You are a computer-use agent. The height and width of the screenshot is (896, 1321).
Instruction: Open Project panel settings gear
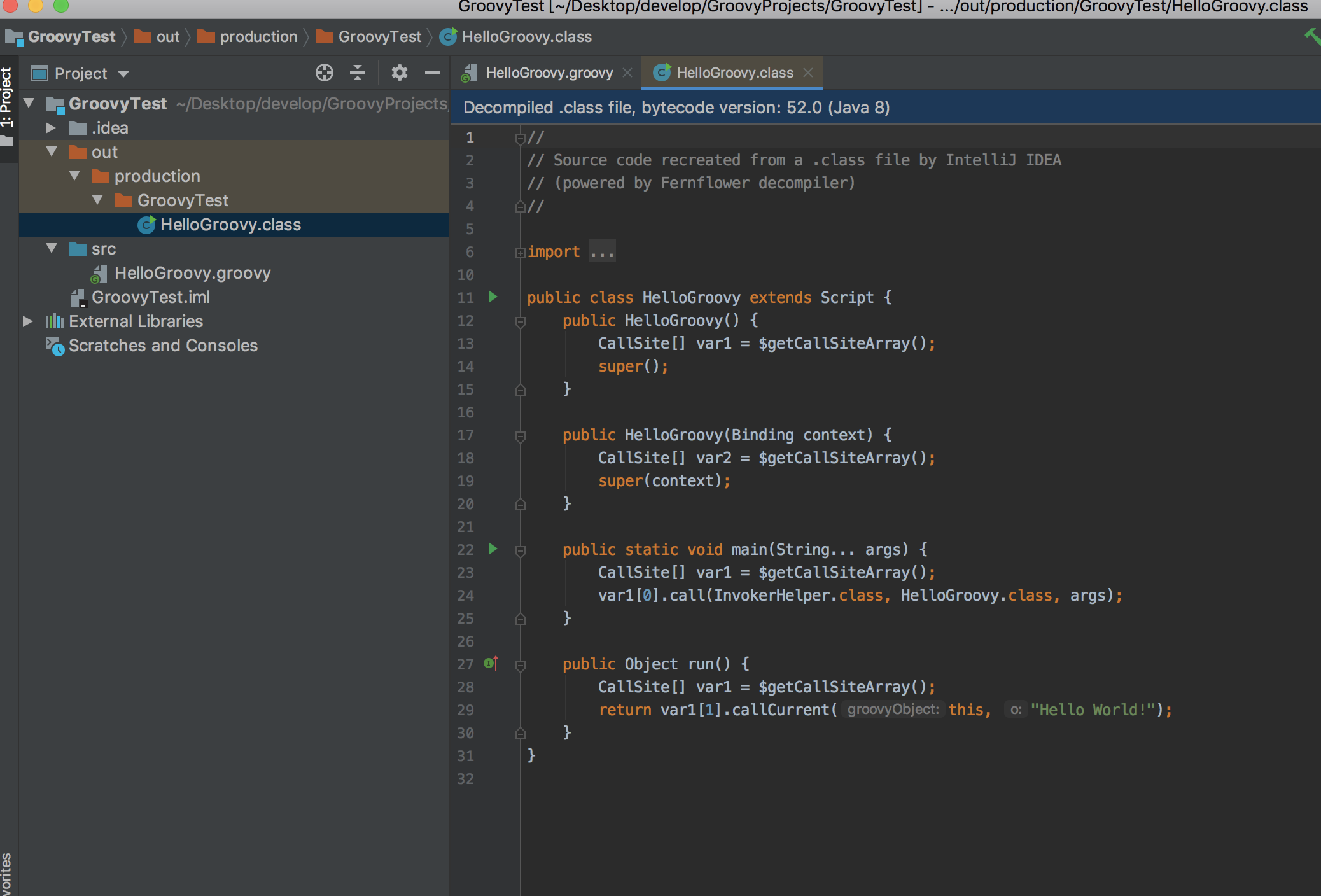(x=399, y=73)
